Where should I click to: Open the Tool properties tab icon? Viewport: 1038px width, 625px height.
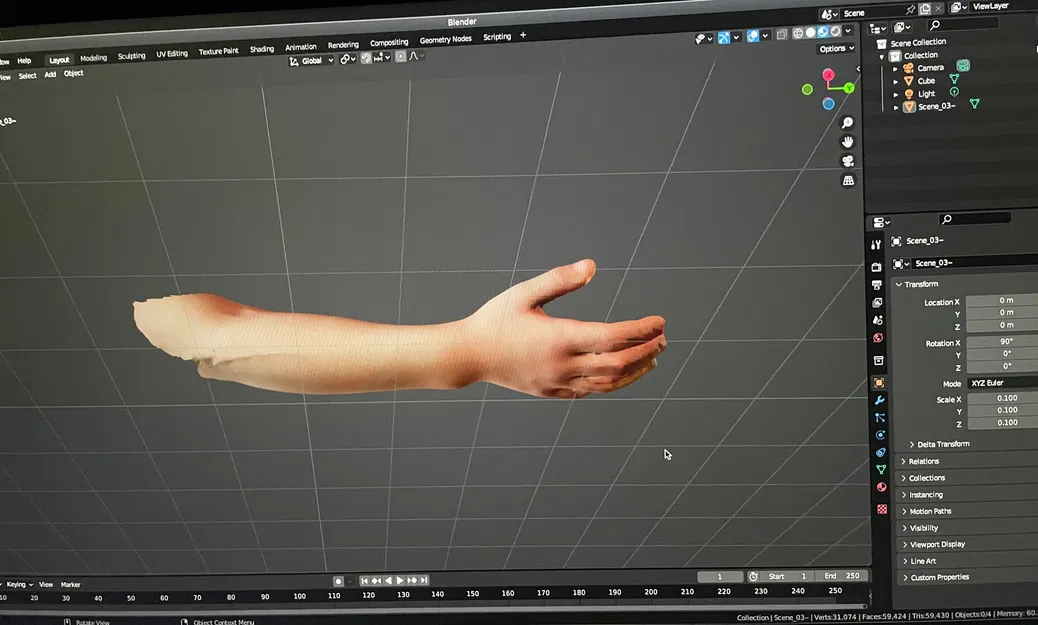click(x=876, y=245)
